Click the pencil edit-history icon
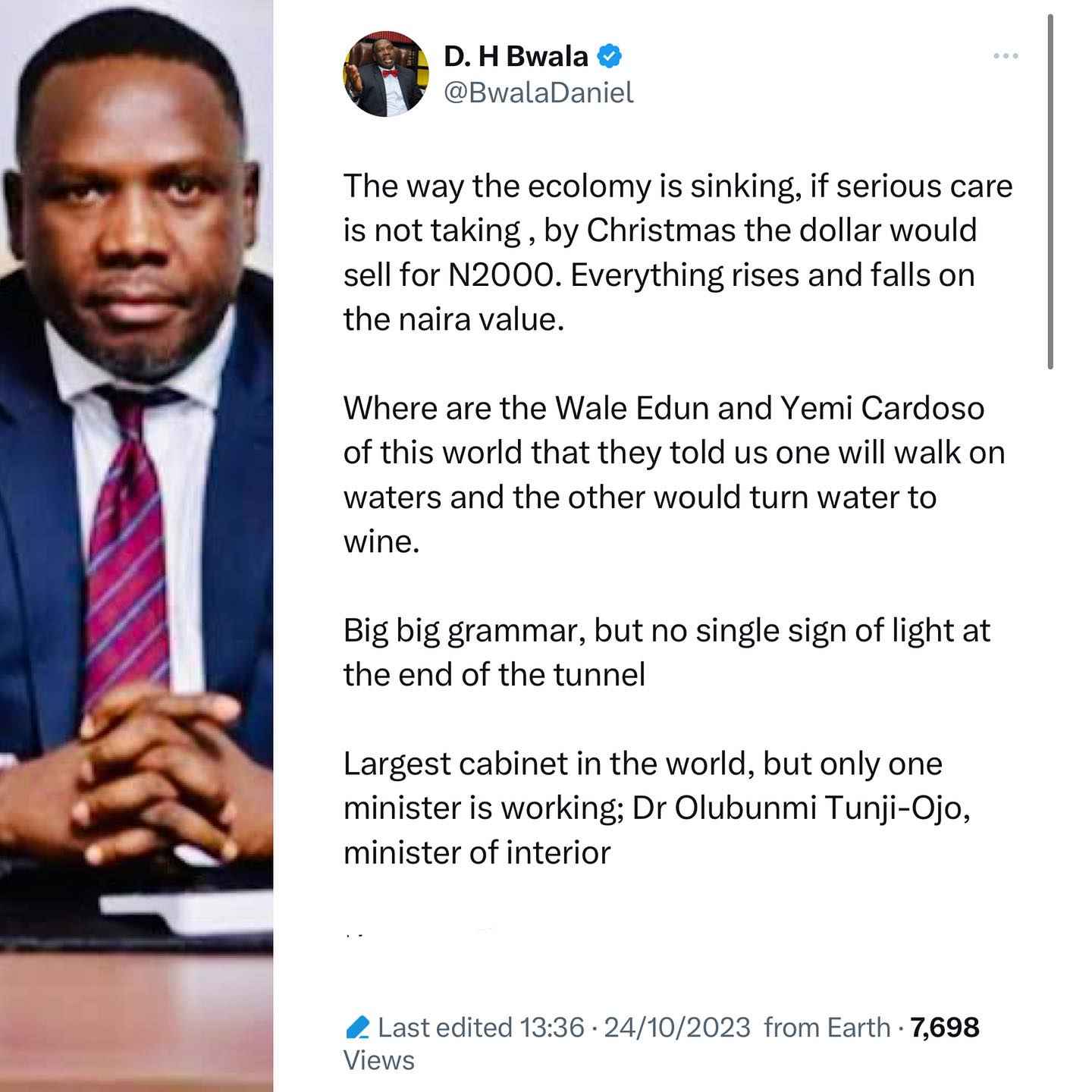Image resolution: width=1092 pixels, height=1092 pixels. coord(356,1028)
